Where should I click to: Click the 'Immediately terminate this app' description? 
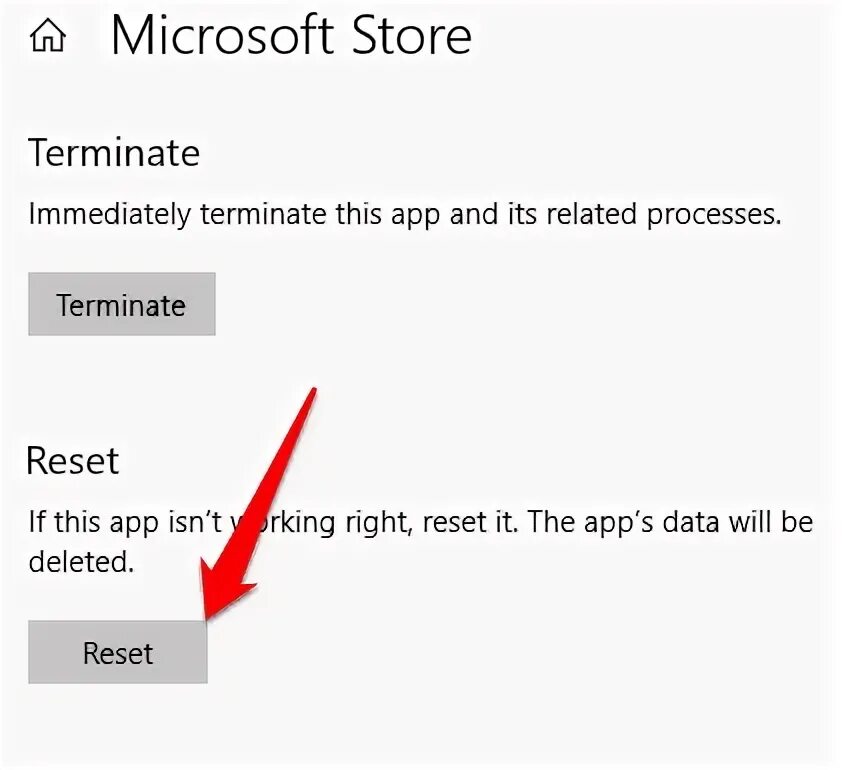pos(404,214)
